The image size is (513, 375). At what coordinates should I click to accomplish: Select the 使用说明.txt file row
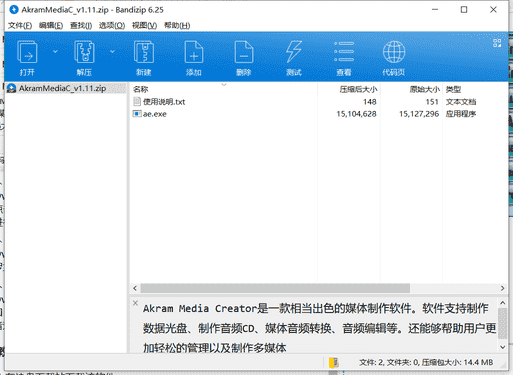[x=318, y=102]
